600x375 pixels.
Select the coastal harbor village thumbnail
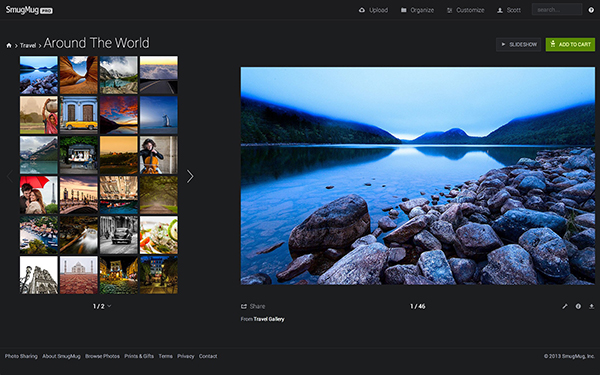[39, 235]
